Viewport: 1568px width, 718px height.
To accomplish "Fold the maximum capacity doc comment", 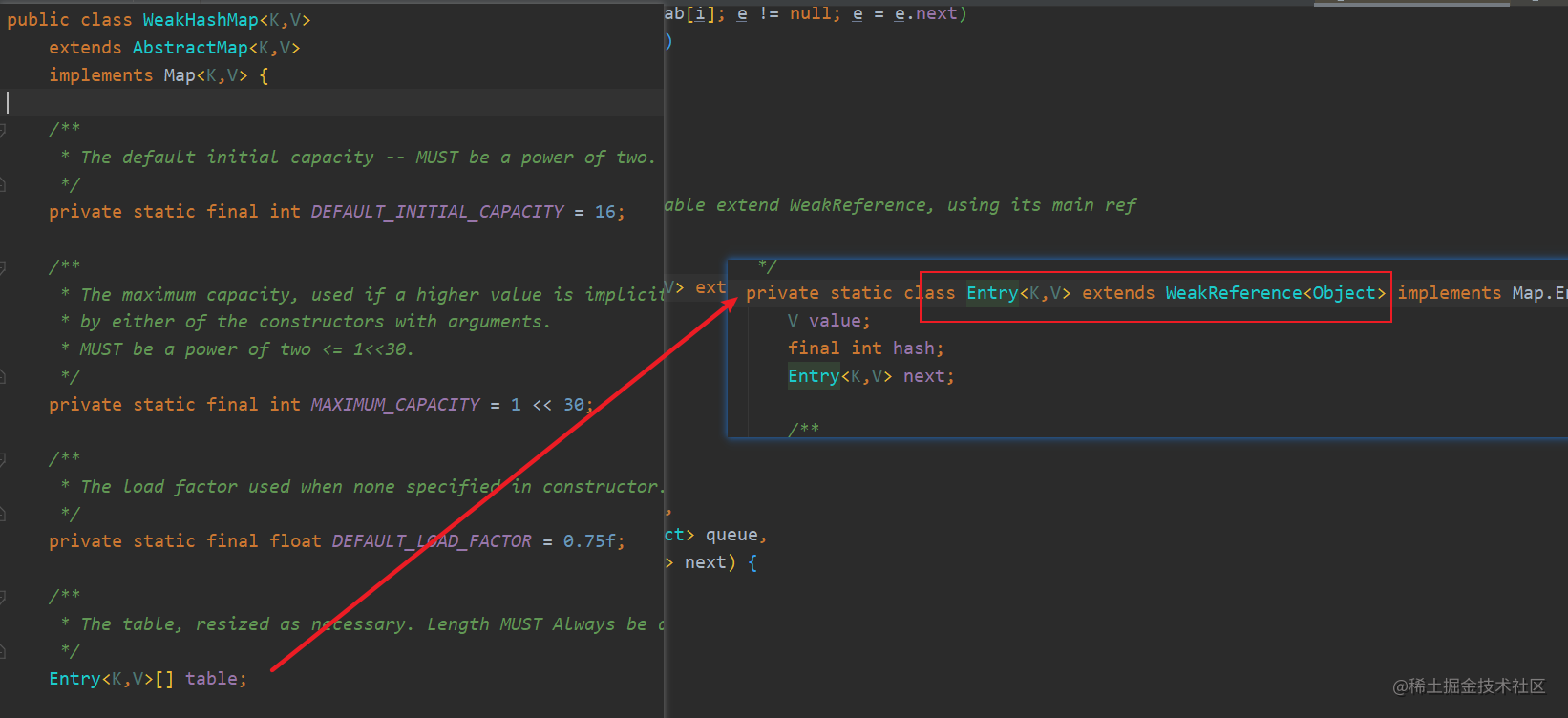I will click(3, 266).
